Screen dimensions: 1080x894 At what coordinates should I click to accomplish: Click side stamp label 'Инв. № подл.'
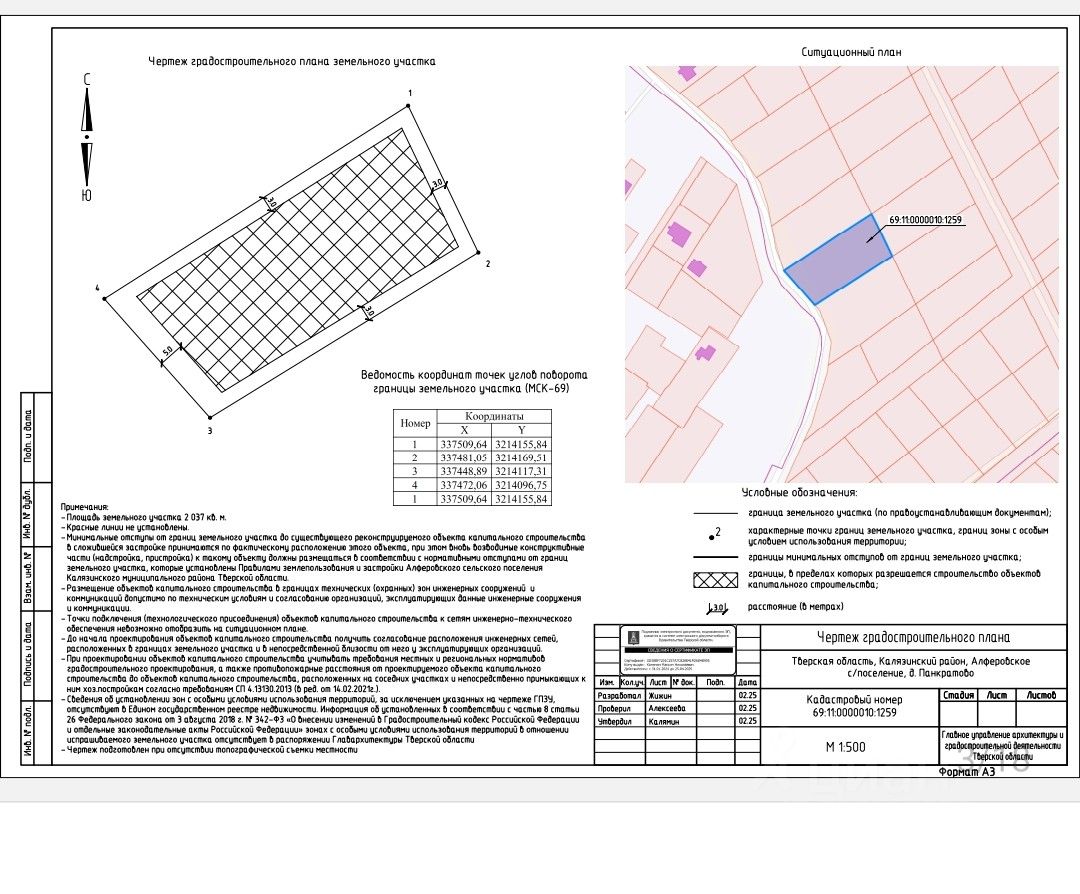(28, 731)
